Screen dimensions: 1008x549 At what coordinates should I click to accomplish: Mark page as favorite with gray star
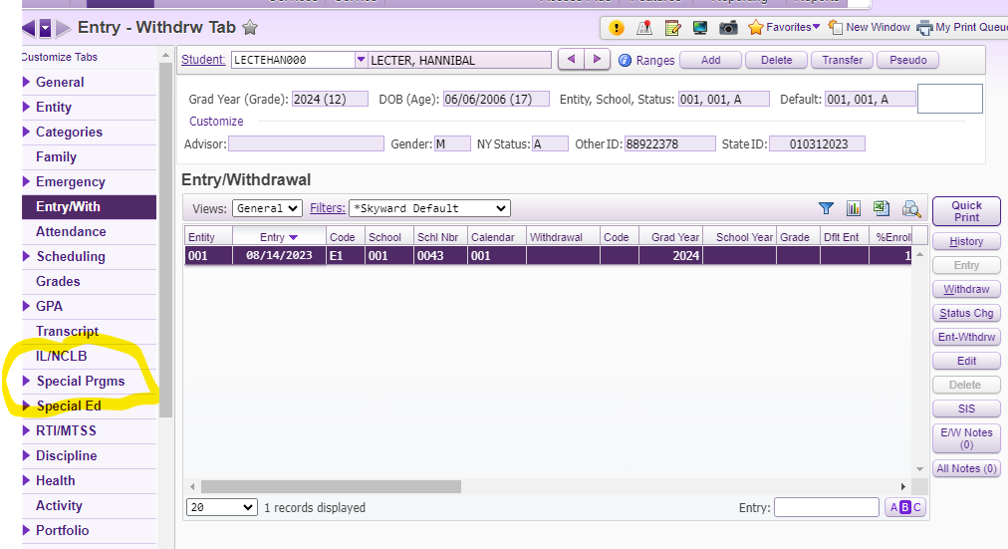point(250,28)
